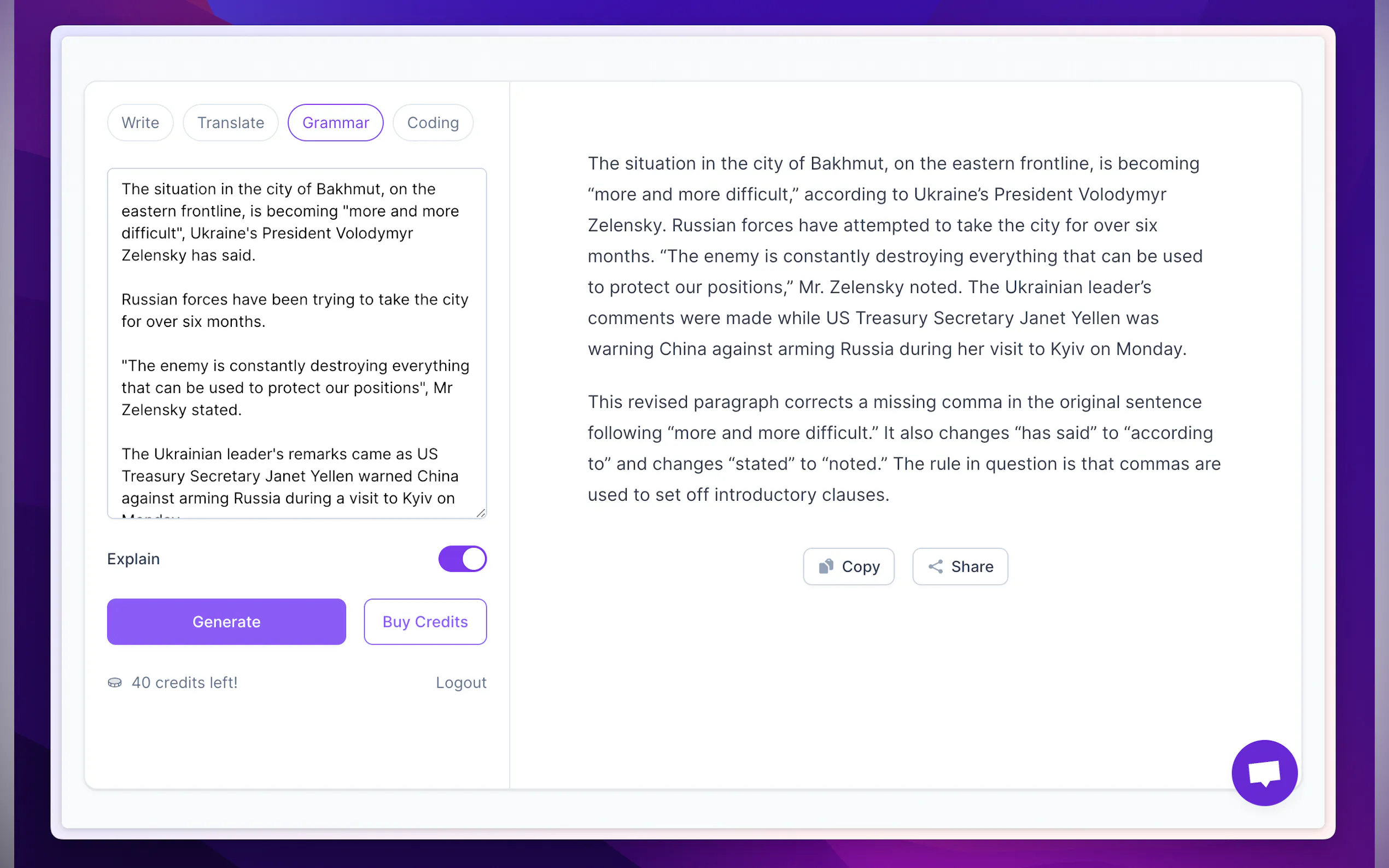Click the coin icon beside credits
Image resolution: width=1389 pixels, height=868 pixels.
coord(115,683)
